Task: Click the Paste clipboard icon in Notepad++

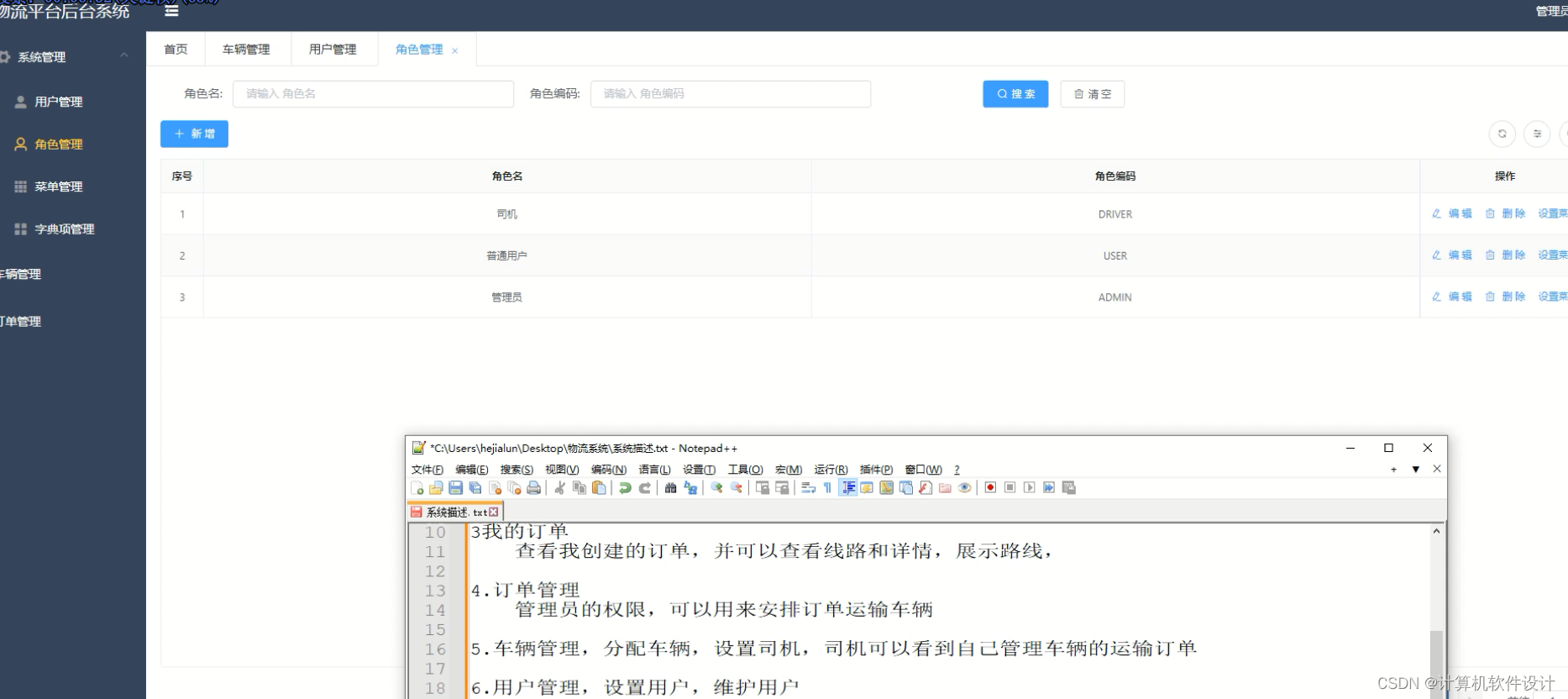Action: click(x=599, y=487)
